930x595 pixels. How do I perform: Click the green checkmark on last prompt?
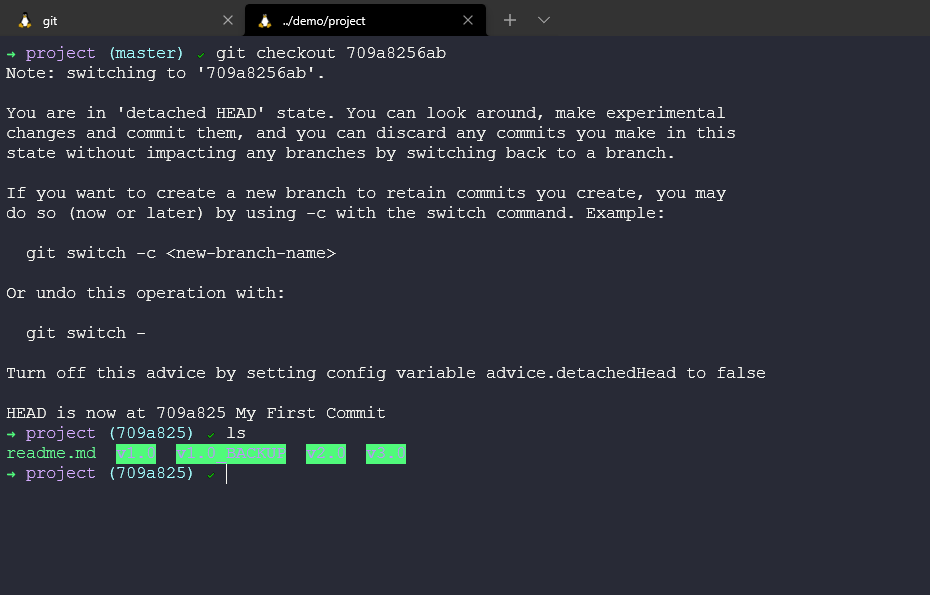(211, 474)
